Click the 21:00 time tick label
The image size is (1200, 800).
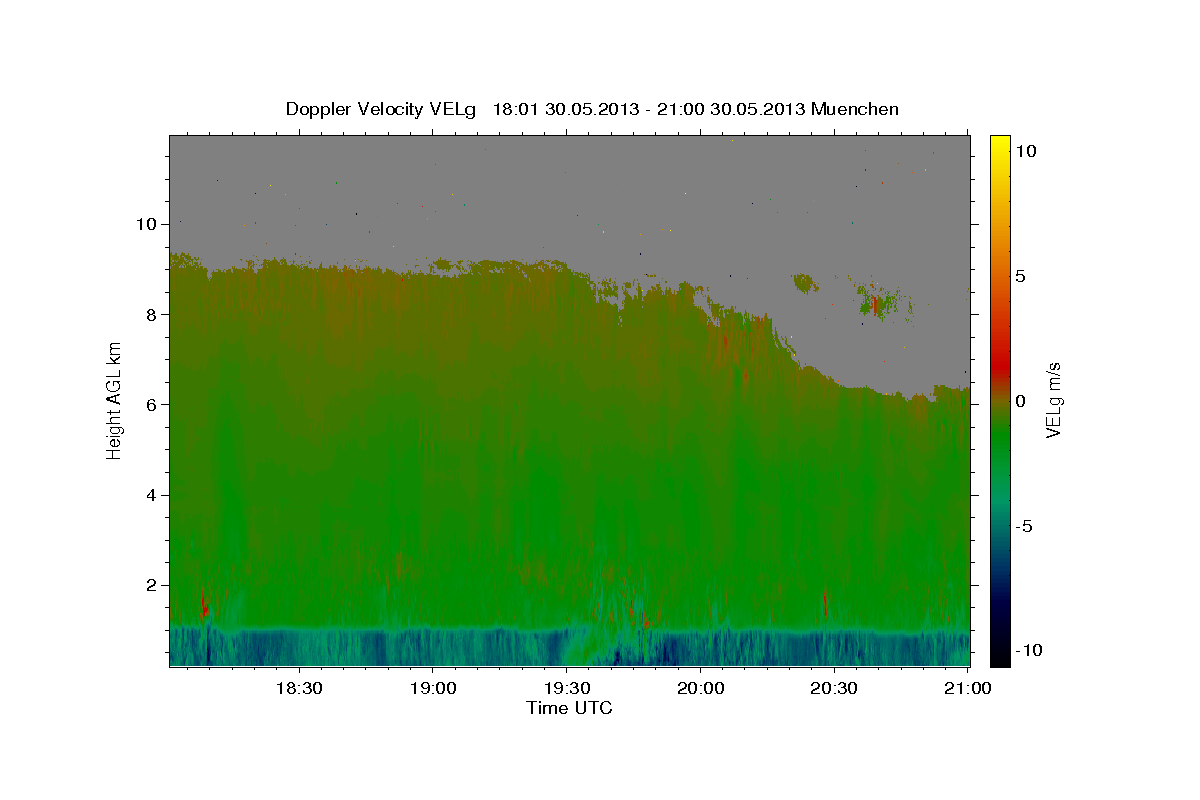[x=968, y=688]
